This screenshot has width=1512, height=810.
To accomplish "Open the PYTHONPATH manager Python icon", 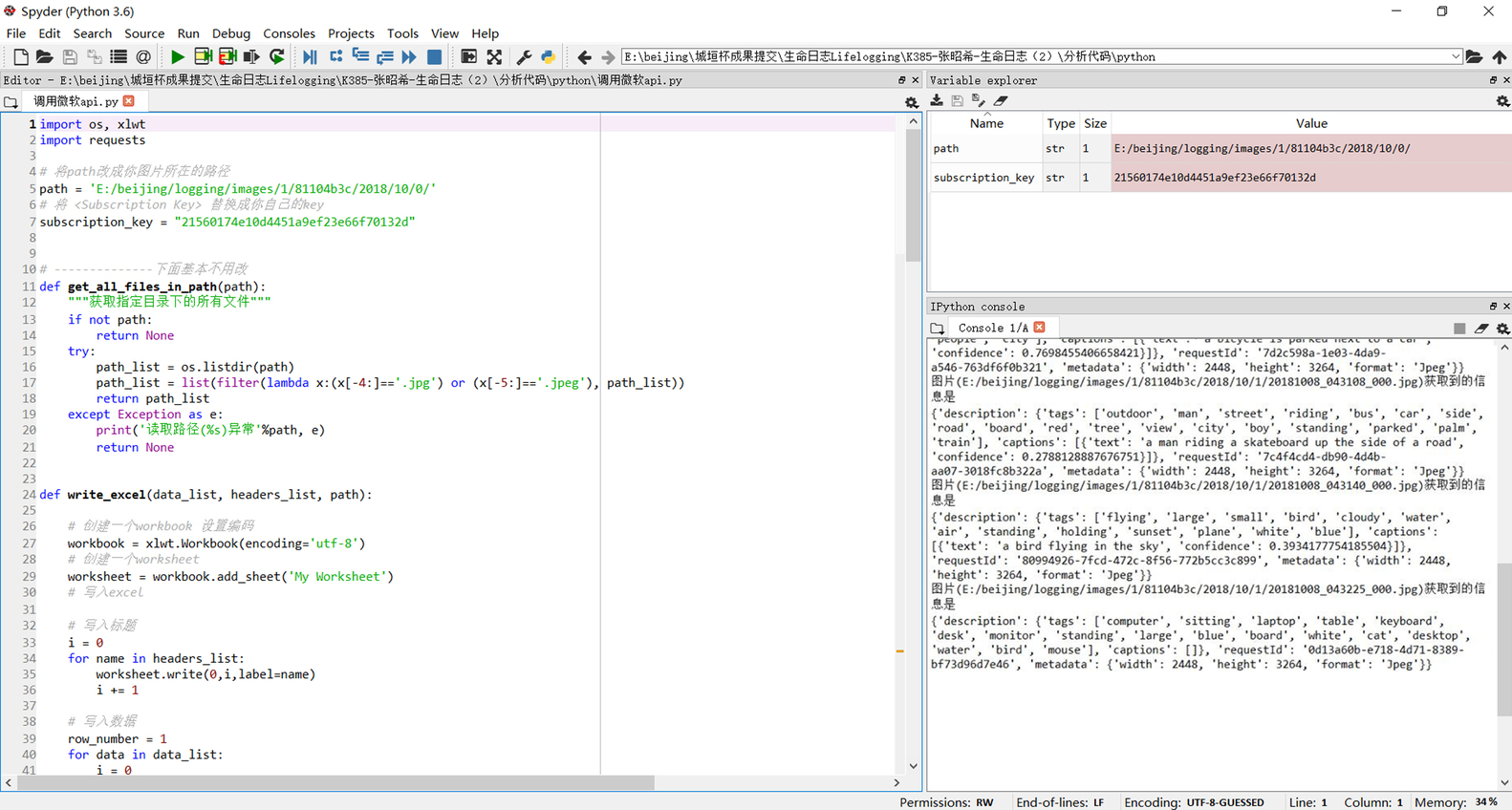I will pos(548,57).
